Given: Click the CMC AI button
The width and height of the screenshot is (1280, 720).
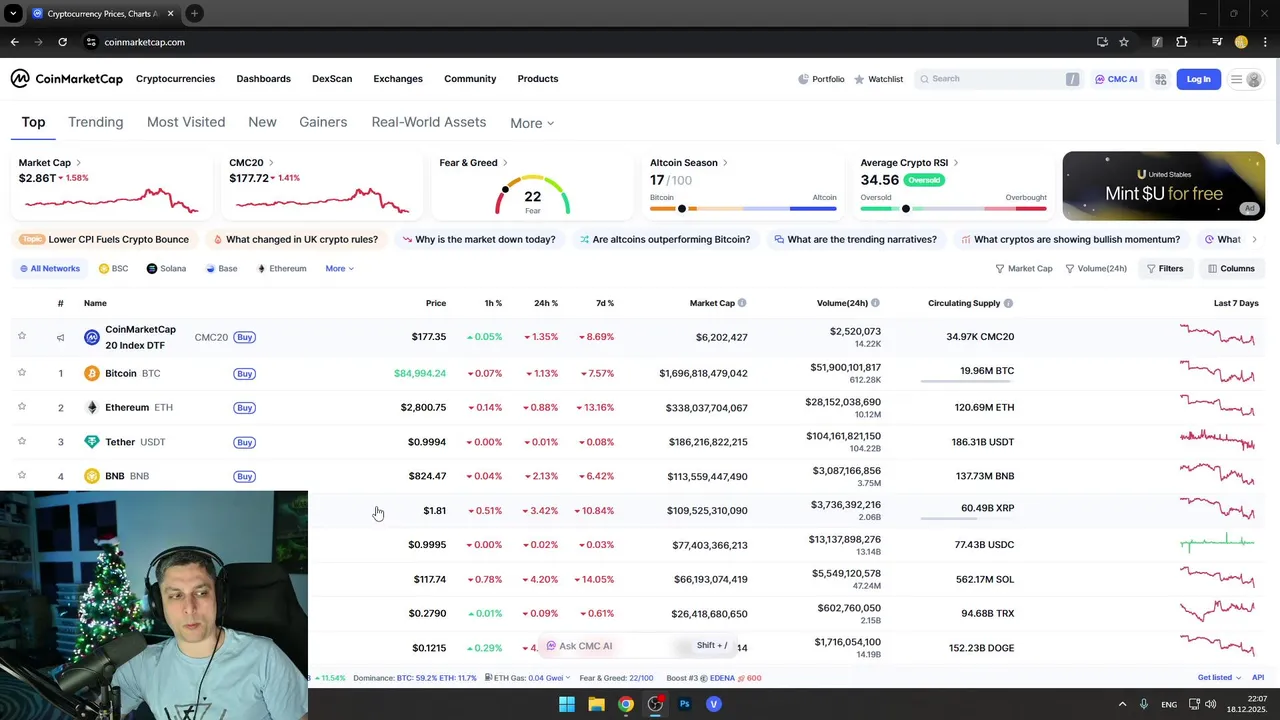Looking at the screenshot, I should (x=1116, y=79).
